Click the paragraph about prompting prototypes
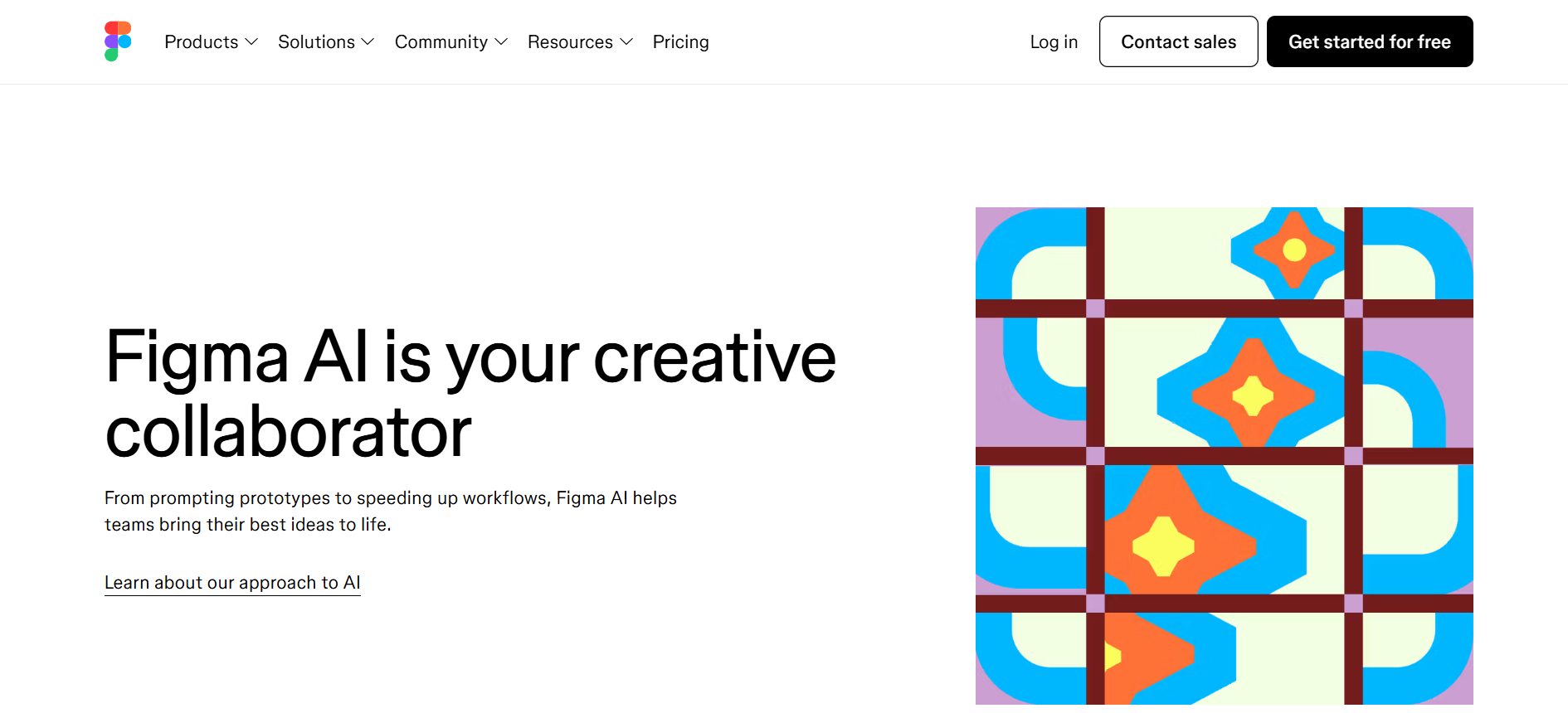Image resolution: width=1568 pixels, height=713 pixels. [390, 511]
